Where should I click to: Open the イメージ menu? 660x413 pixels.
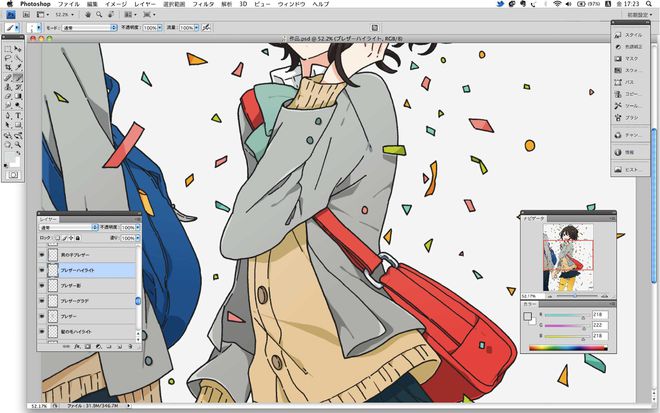coord(116,4)
